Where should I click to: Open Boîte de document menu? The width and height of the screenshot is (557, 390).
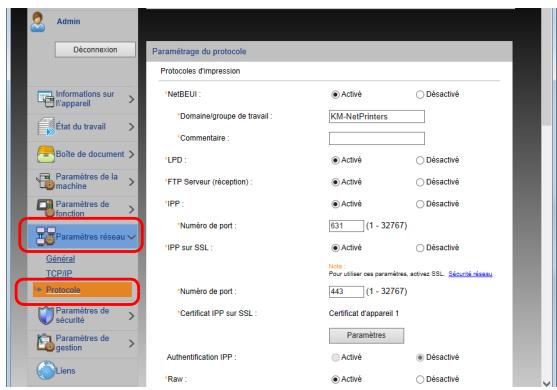coord(82,154)
